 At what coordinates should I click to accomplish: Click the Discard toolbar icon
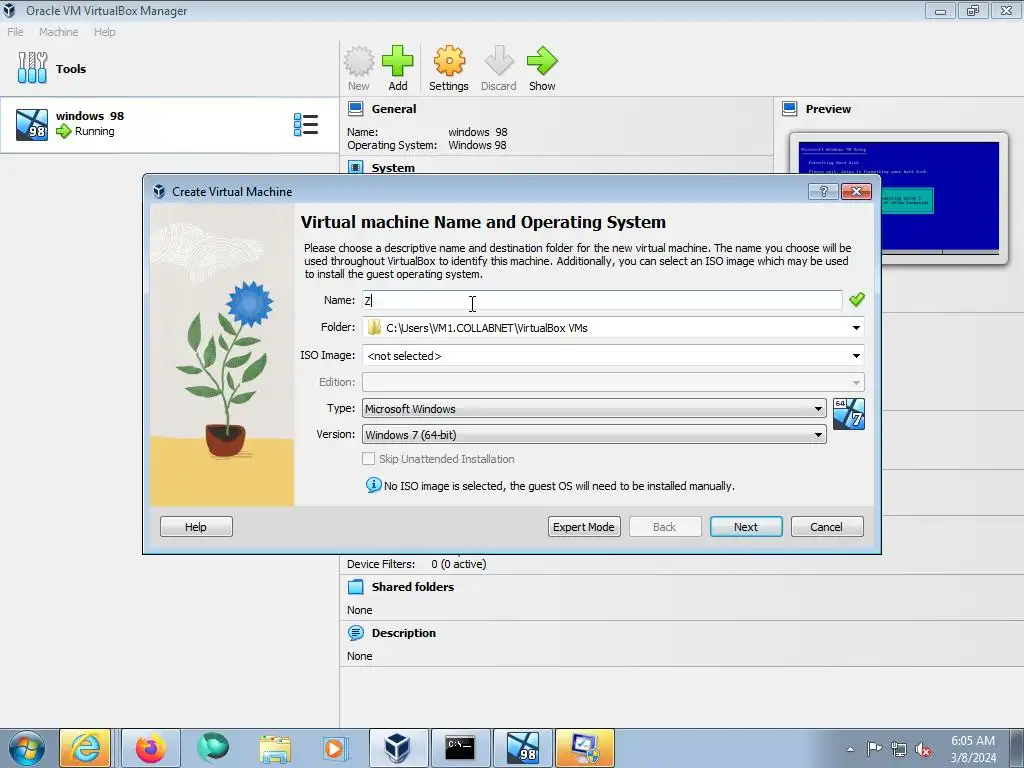[499, 61]
